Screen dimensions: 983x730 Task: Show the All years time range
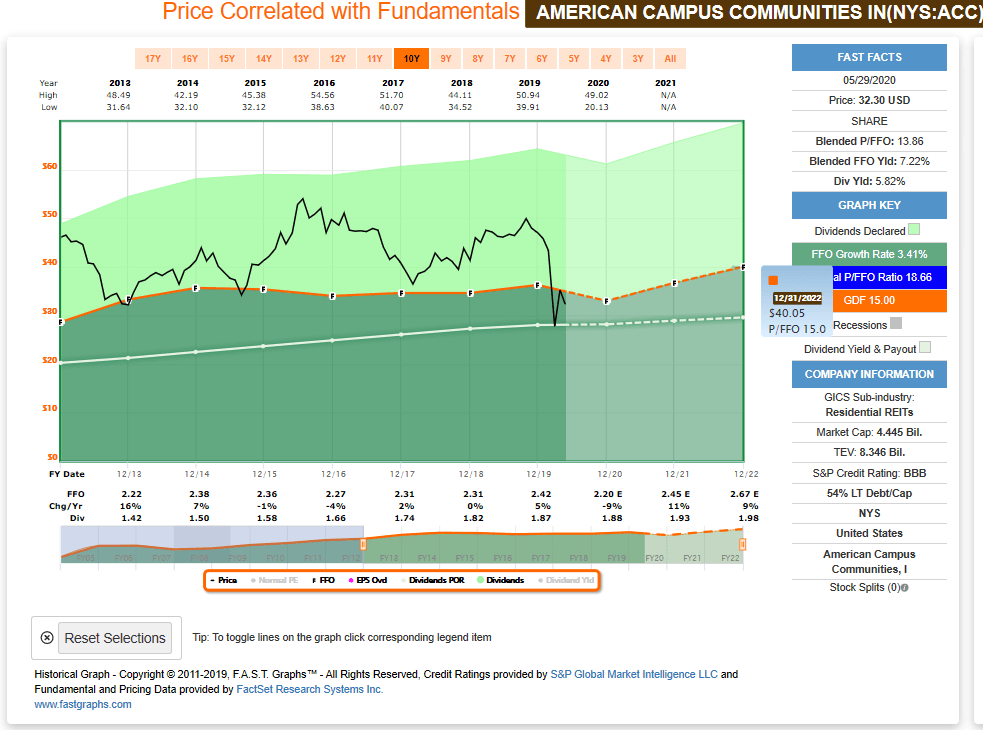pyautogui.click(x=670, y=58)
